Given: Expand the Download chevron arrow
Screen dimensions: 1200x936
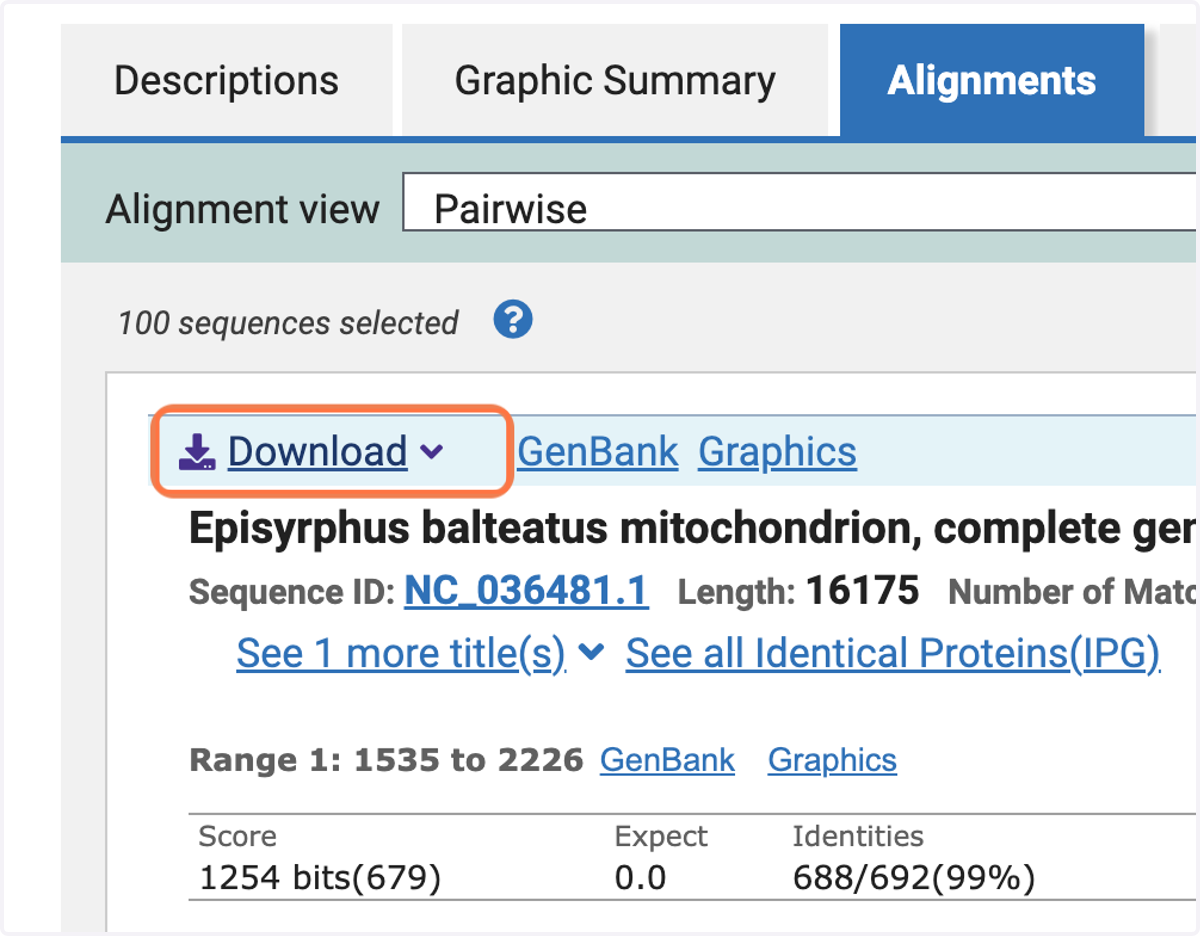Looking at the screenshot, I should tap(431, 452).
